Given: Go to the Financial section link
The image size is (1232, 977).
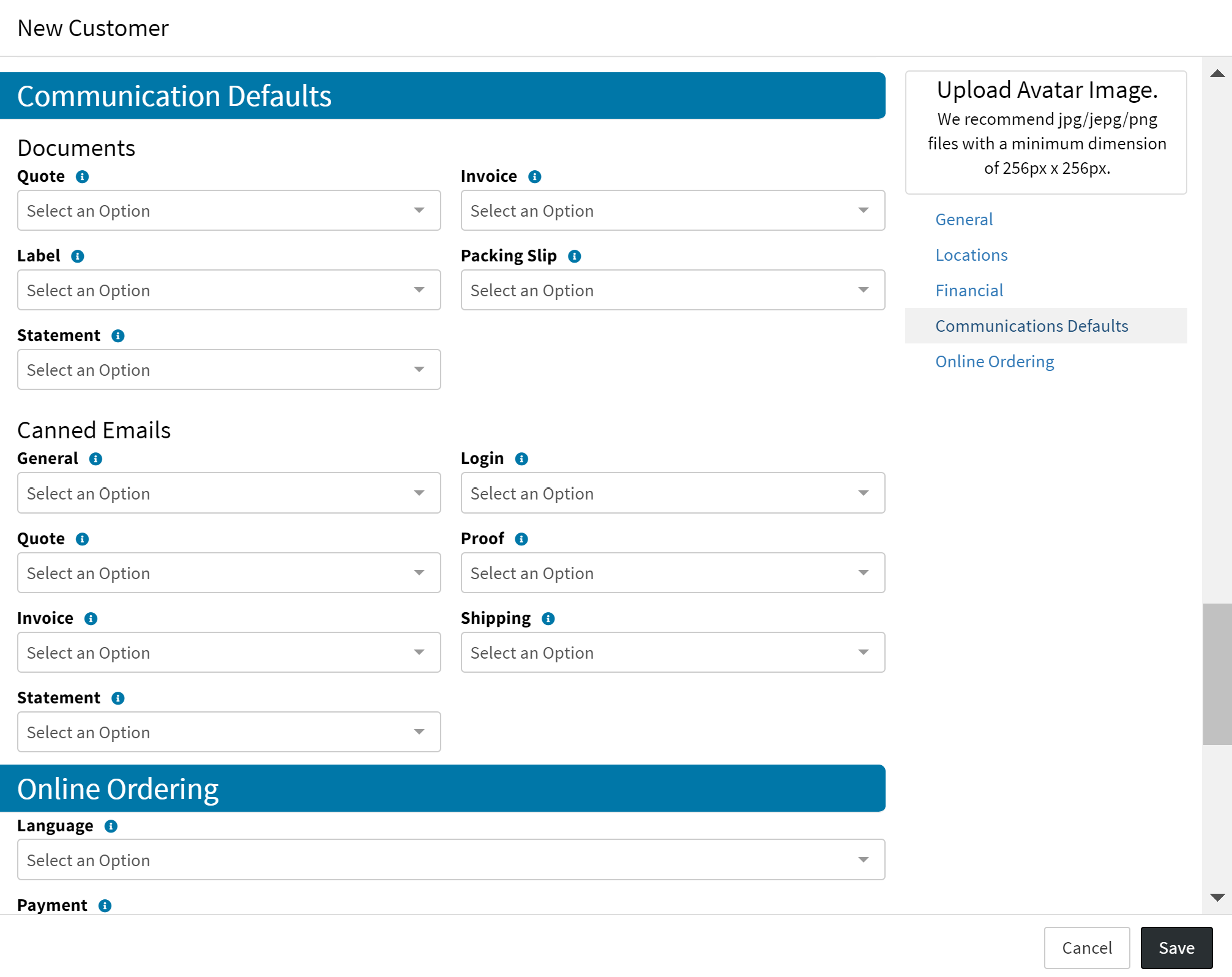Looking at the screenshot, I should click(969, 291).
